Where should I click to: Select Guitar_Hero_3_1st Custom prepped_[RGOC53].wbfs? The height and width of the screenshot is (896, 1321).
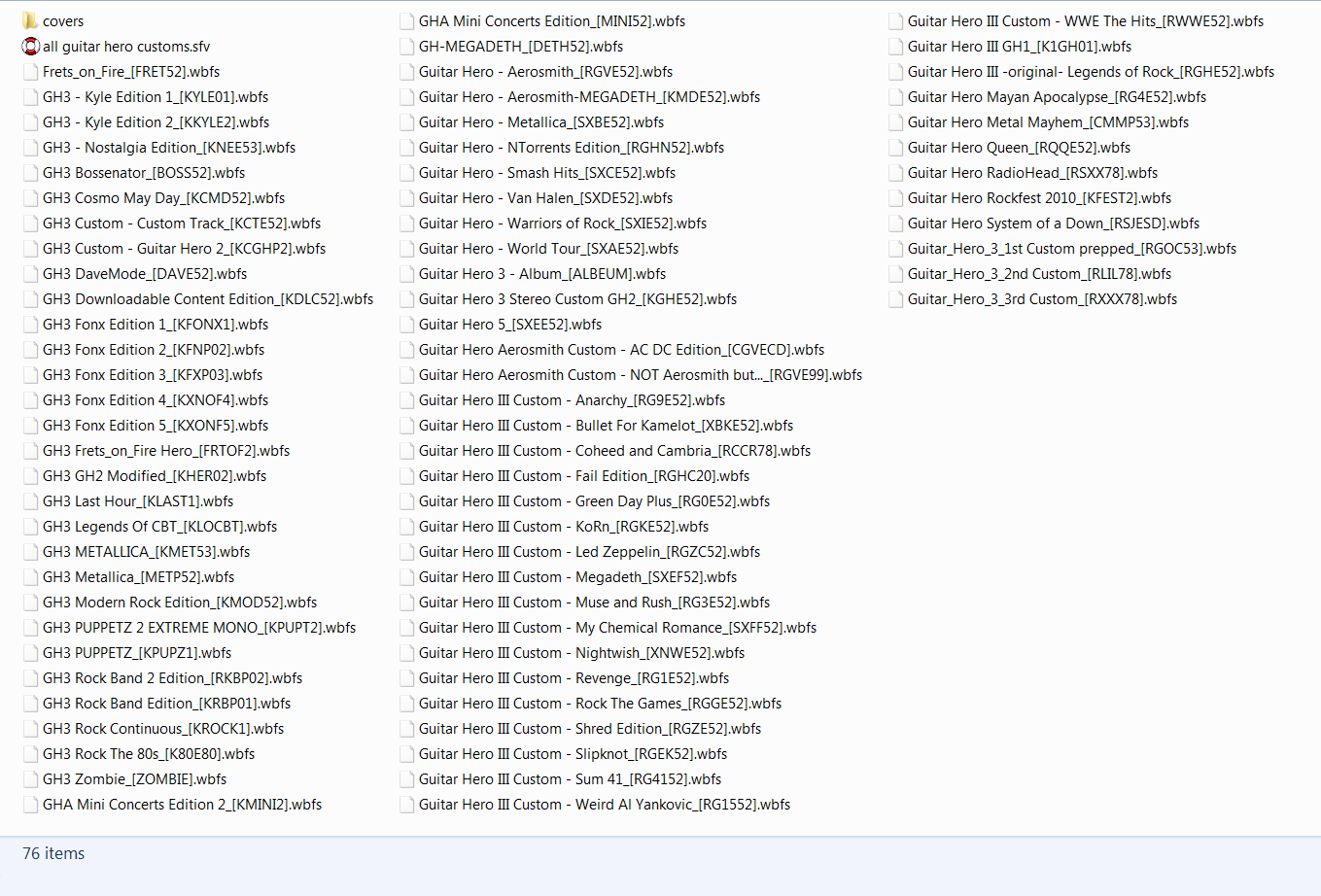(1072, 248)
